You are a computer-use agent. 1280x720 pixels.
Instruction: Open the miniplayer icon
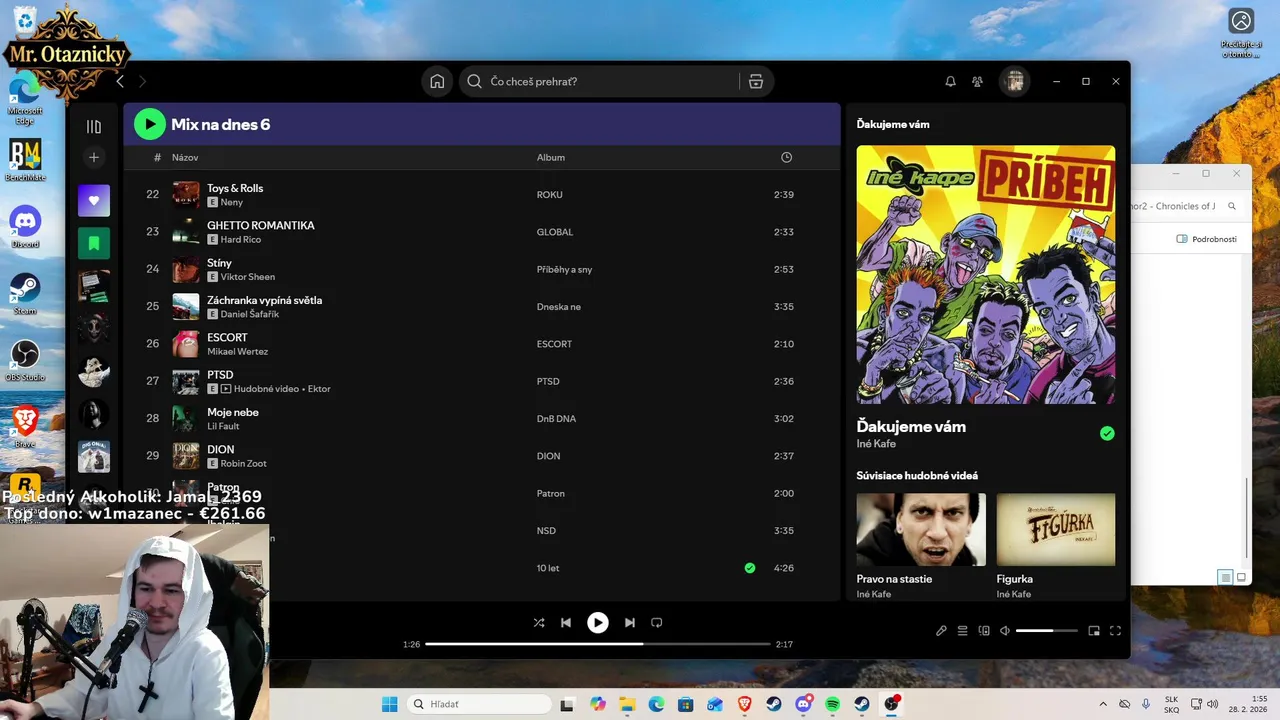pos(1094,631)
